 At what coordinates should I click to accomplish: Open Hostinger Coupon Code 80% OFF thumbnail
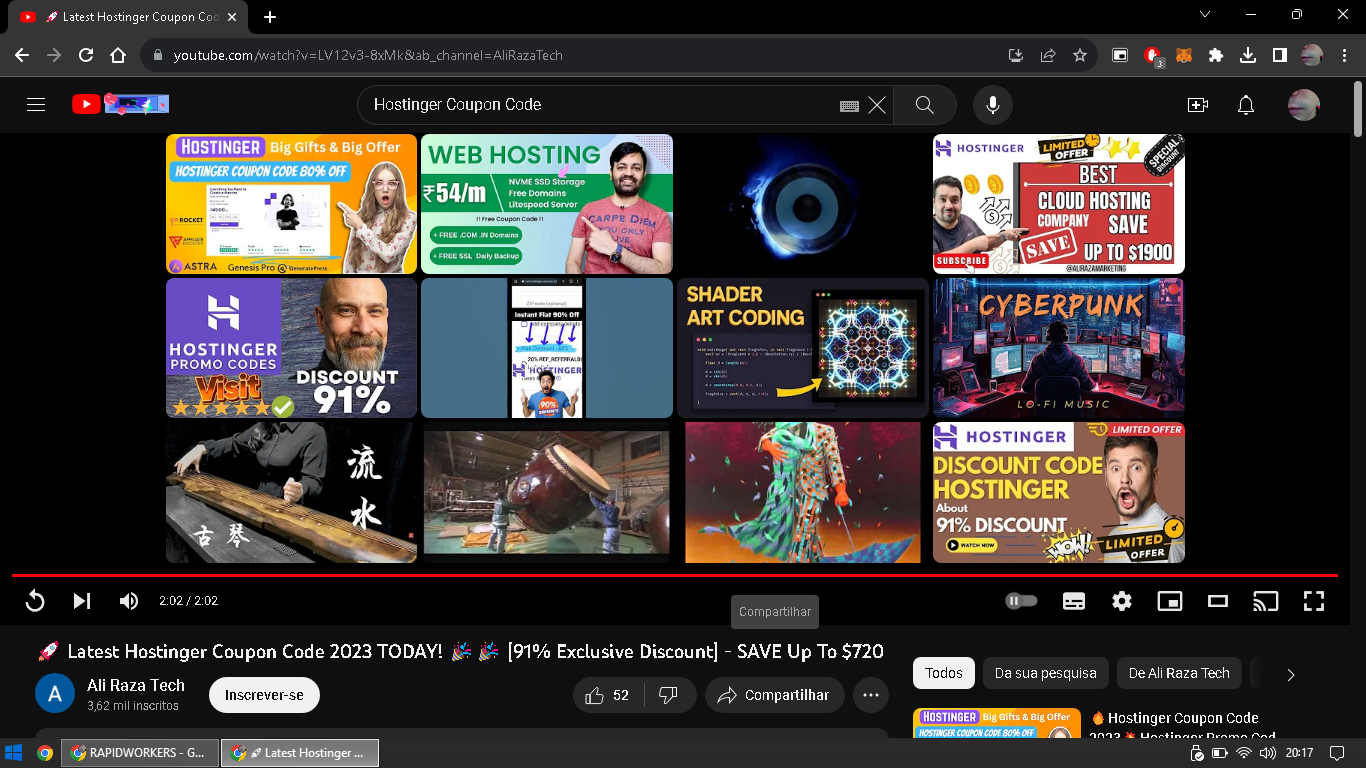291,204
